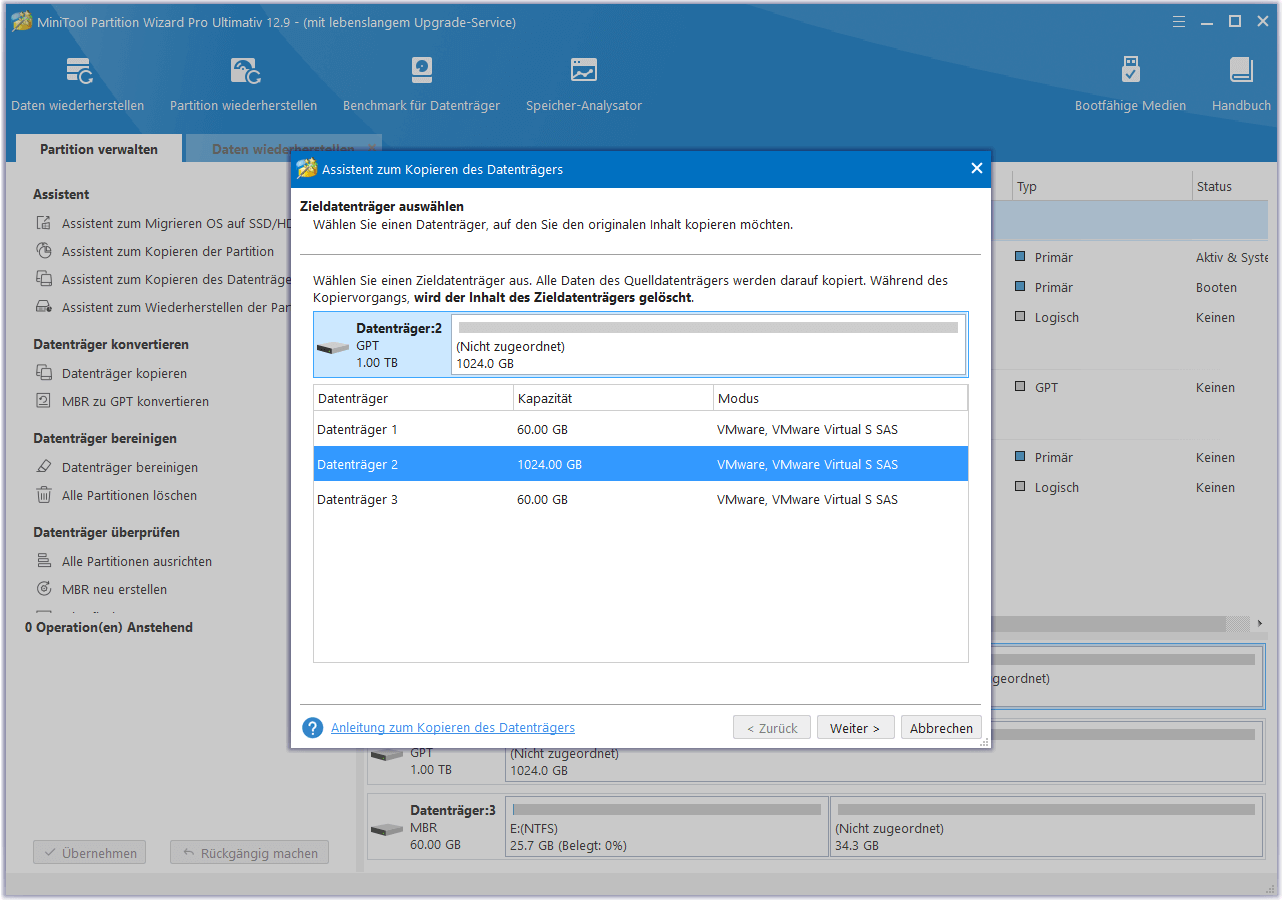Click Modus column header in wizard
This screenshot has height=902, width=1284.
click(x=840, y=398)
